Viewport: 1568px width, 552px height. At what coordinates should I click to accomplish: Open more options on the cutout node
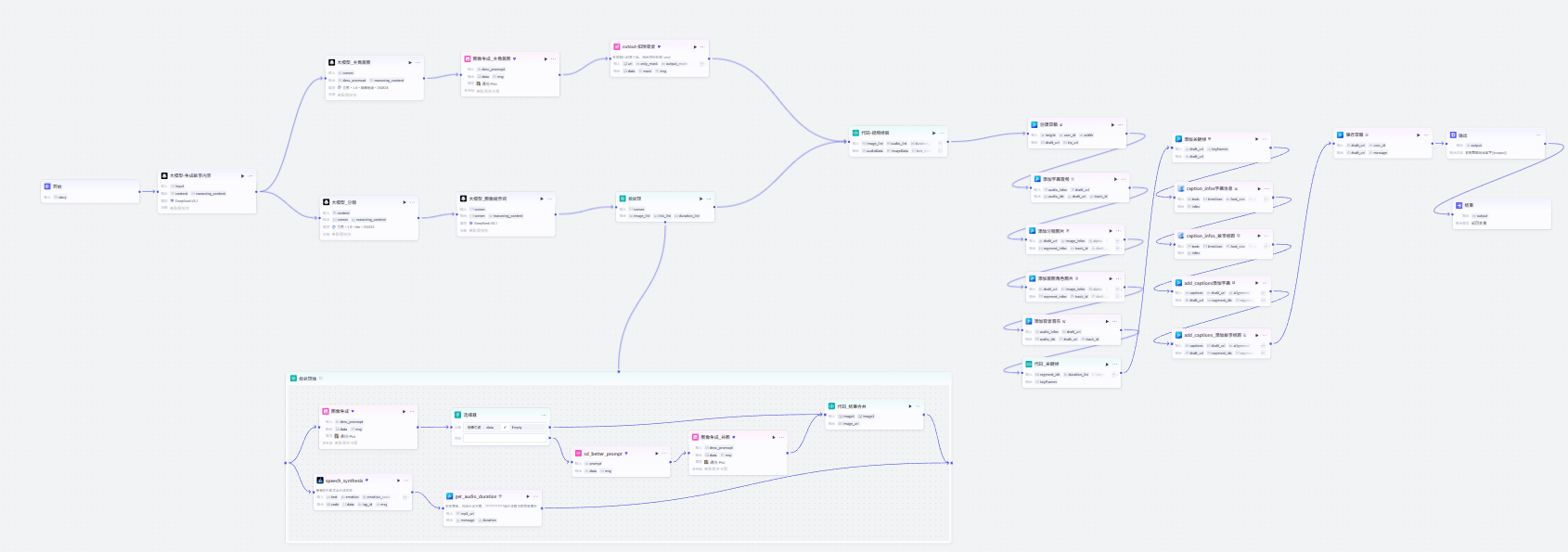702,46
